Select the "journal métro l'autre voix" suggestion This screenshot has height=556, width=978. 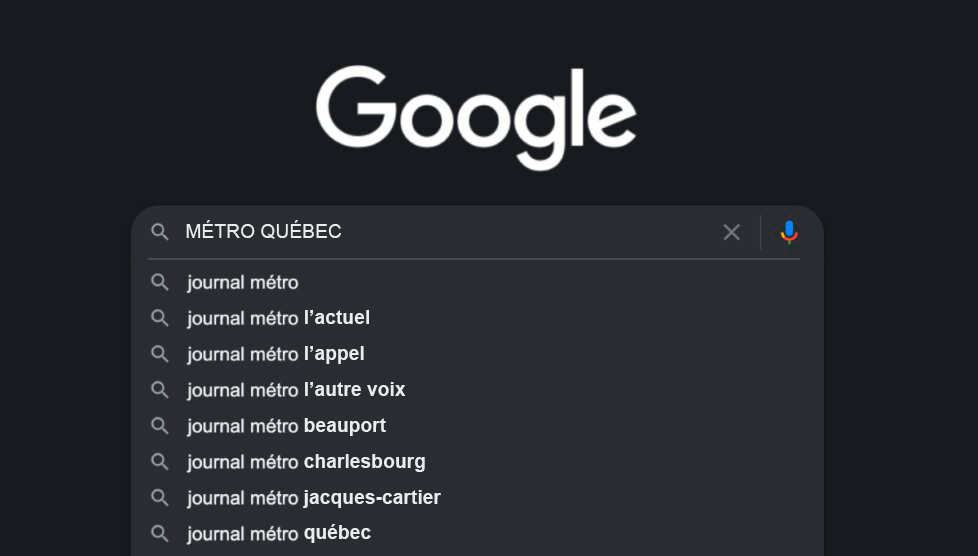tap(296, 390)
